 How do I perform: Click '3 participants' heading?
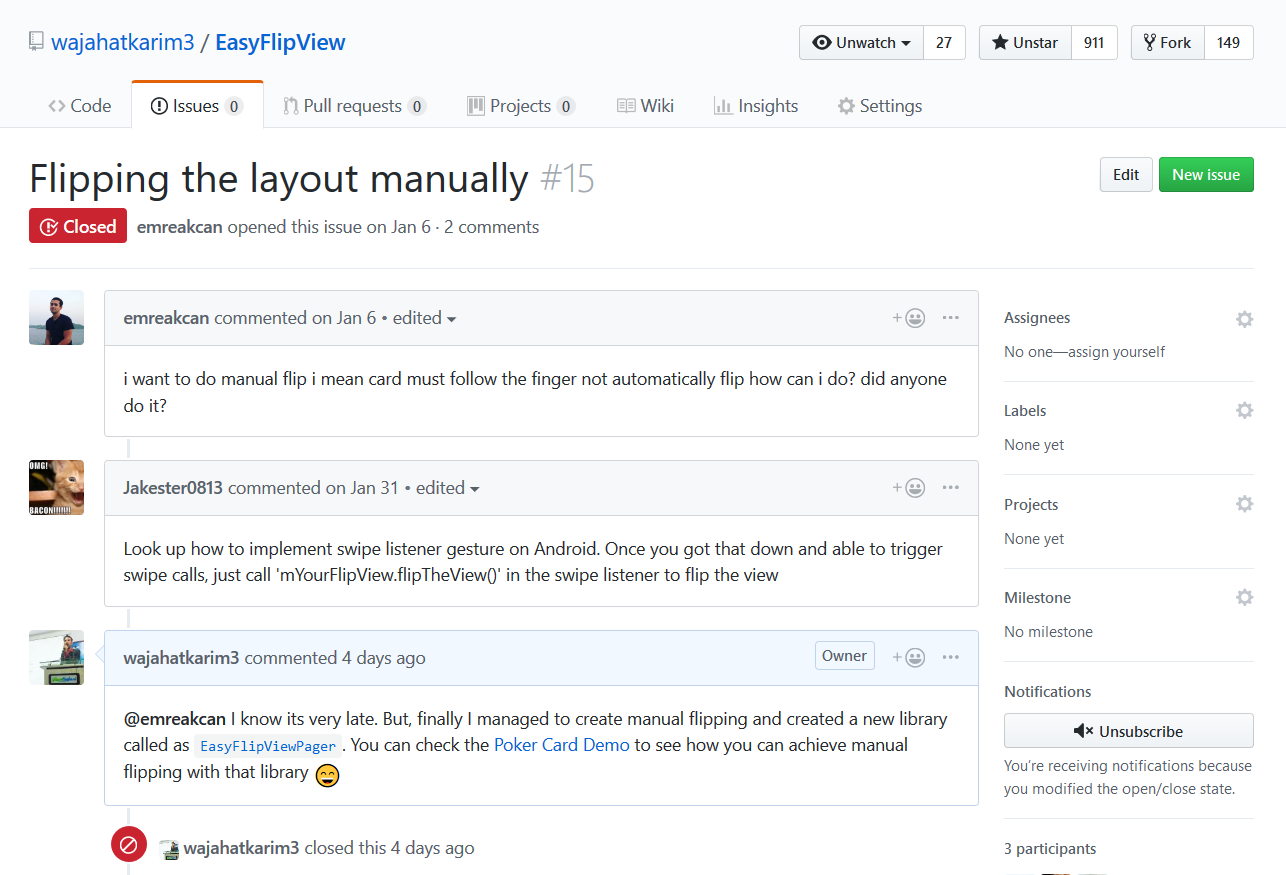pos(1050,849)
